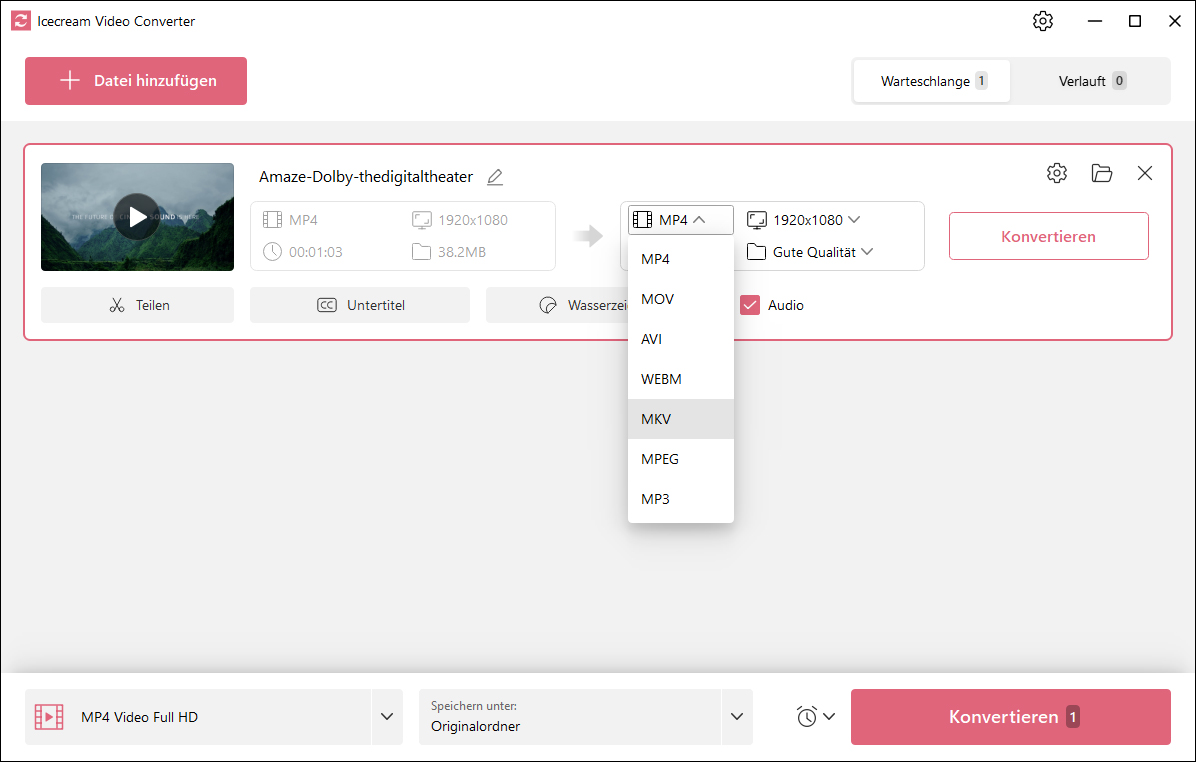The image size is (1196, 762).
Task: Click the MP4 Video Full HD preset field
Action: [x=198, y=717]
